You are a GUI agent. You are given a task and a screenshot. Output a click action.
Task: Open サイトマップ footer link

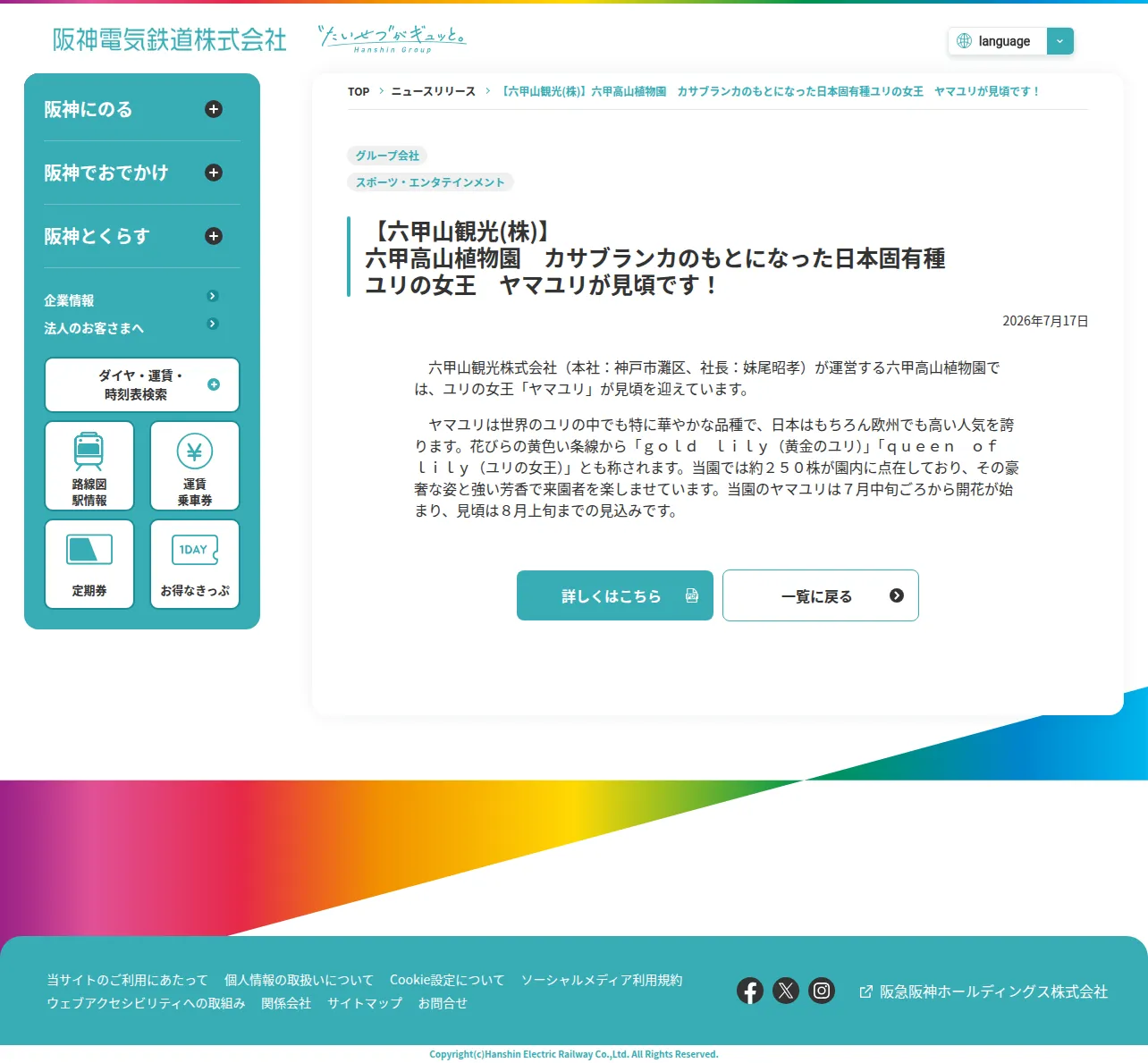[x=365, y=1003]
